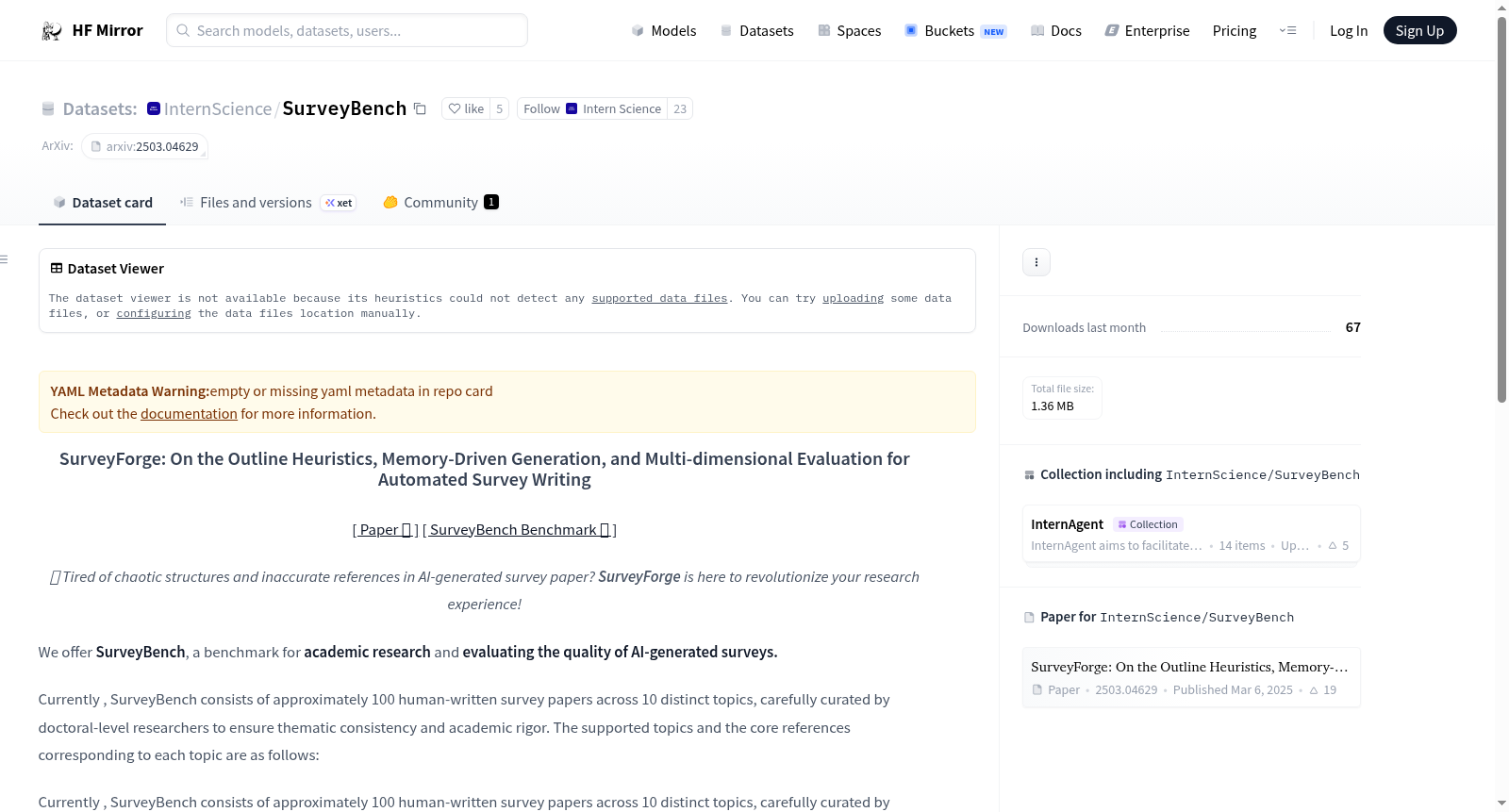Open the InternAgent collection card
The image size is (1509, 812).
[1191, 535]
